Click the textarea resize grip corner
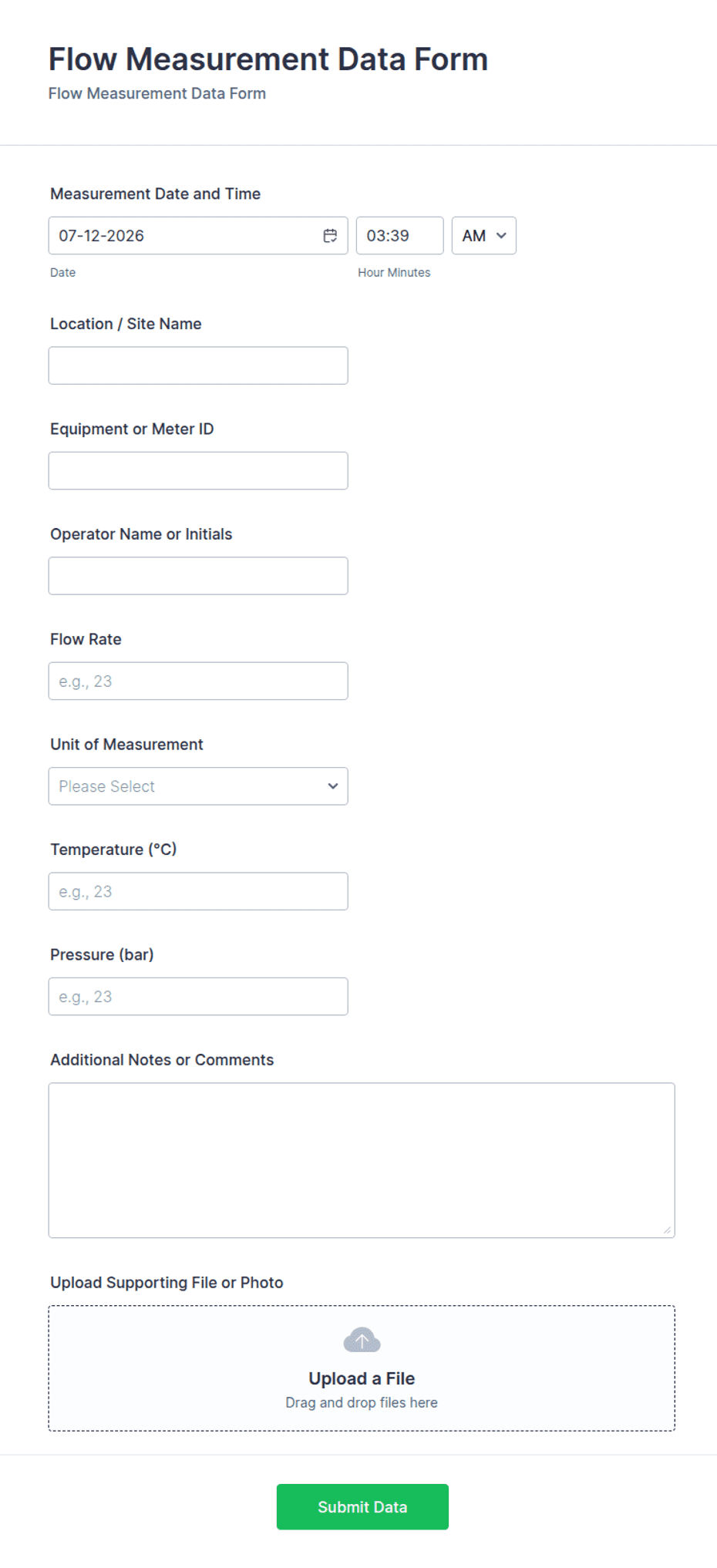This screenshot has height=1568, width=717. click(x=667, y=1230)
